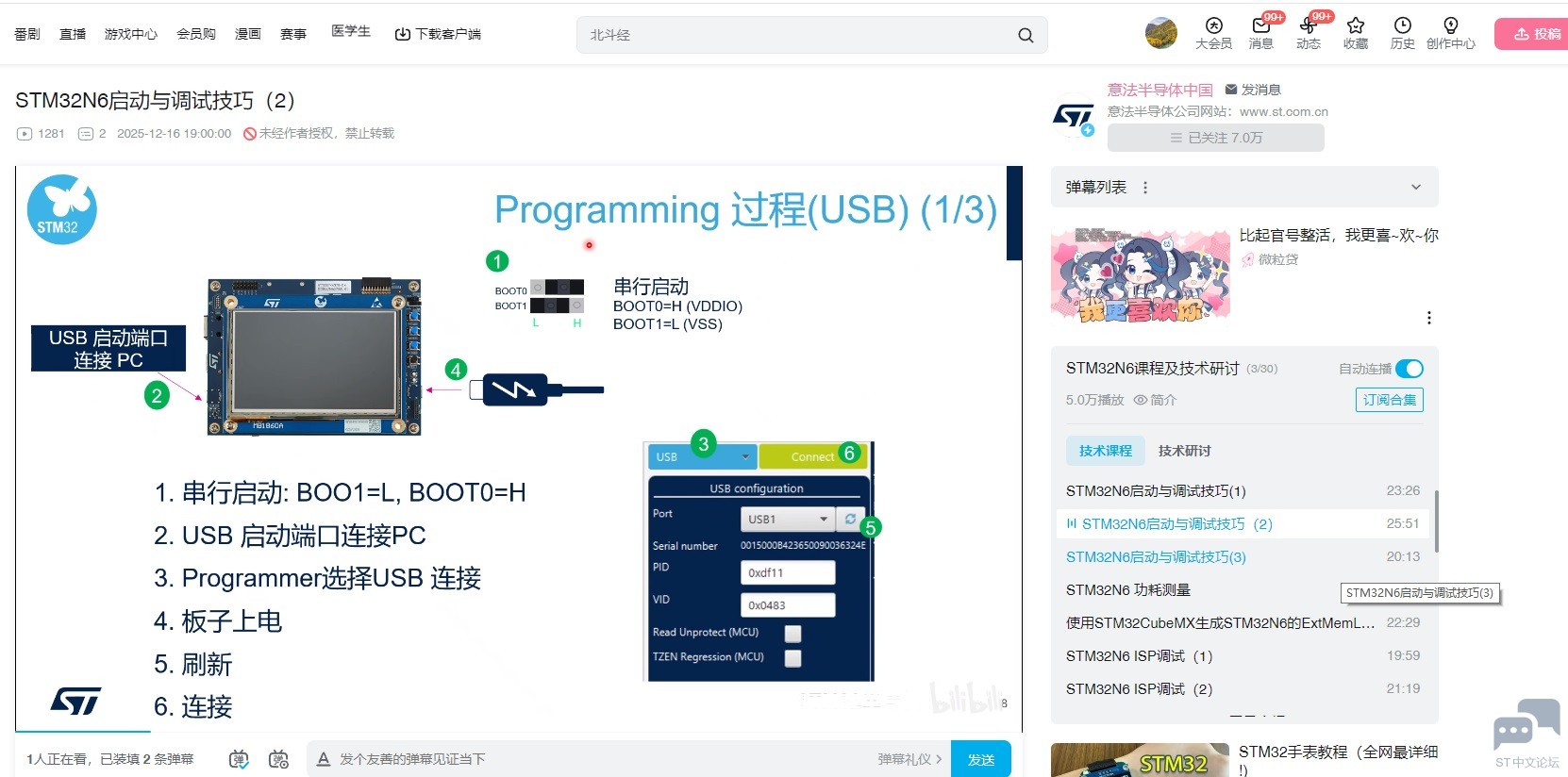Play STM32N6 ISP调试 (1) from playlist
The image size is (1568, 777).
pos(1139,656)
